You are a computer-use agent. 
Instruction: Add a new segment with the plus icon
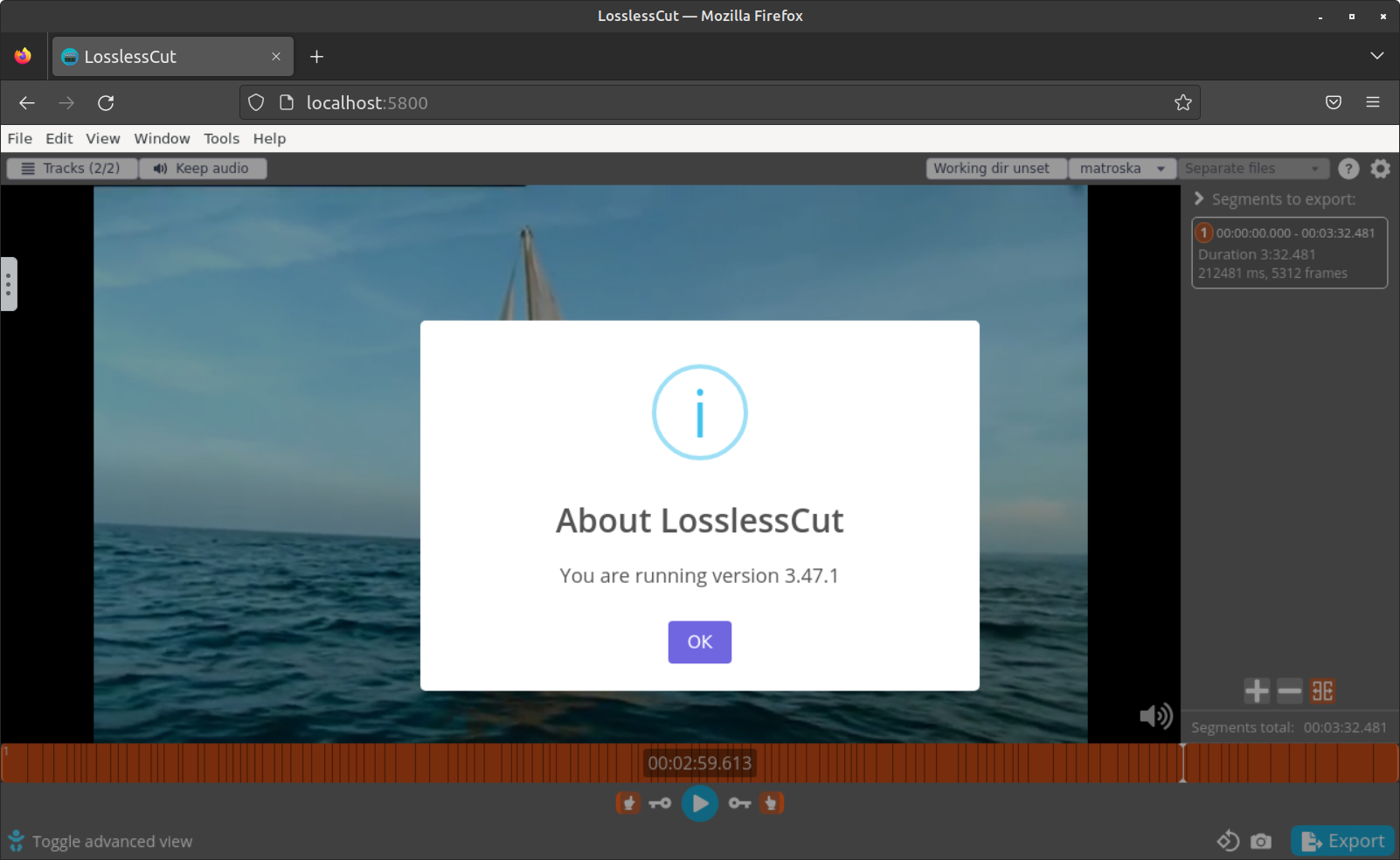coord(1257,690)
